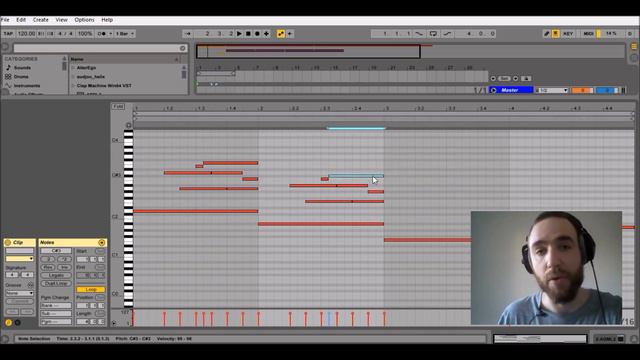Select Drums category in browser
Image resolution: width=640 pixels, height=360 pixels.
(21, 77)
